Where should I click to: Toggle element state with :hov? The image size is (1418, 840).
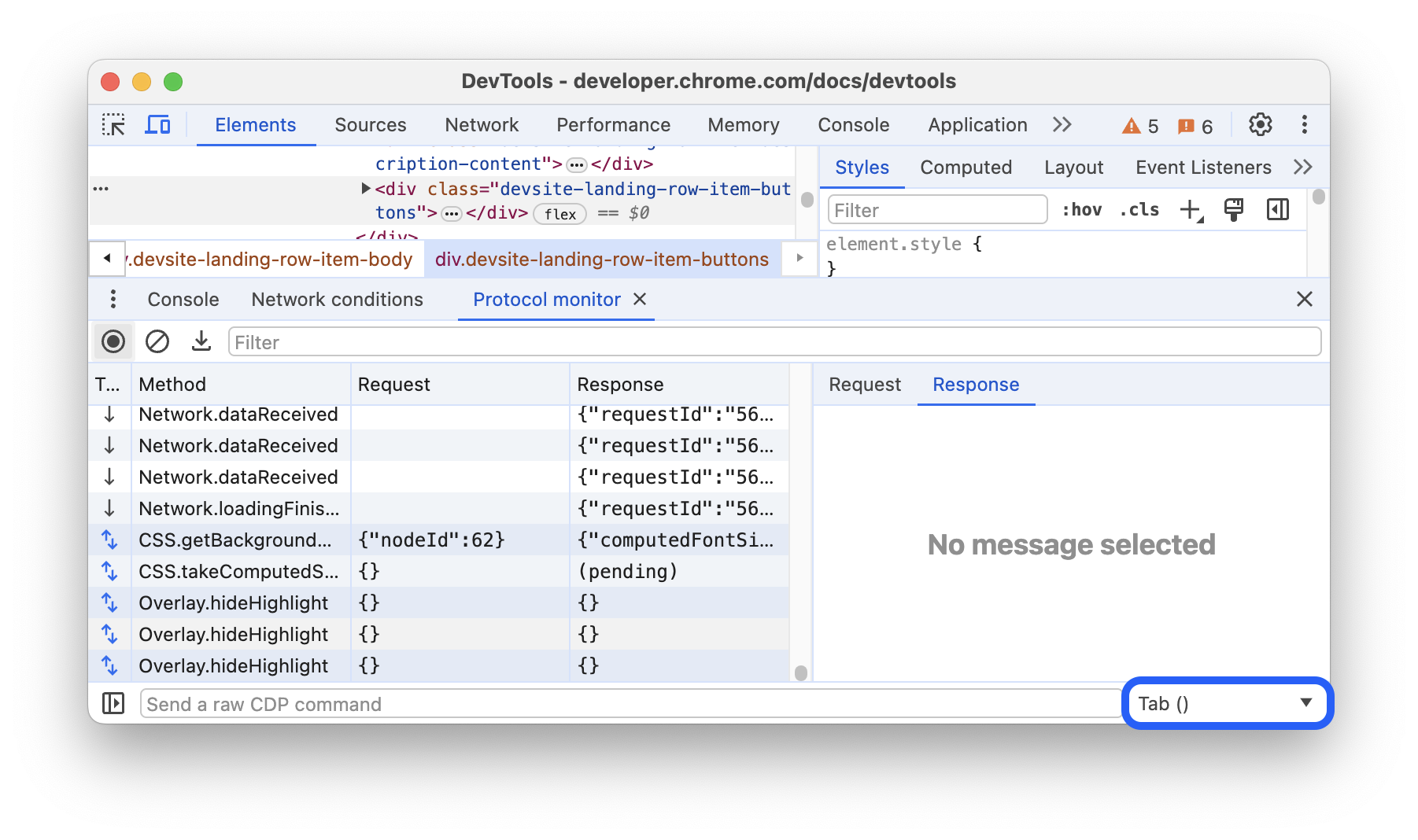[x=1082, y=209]
